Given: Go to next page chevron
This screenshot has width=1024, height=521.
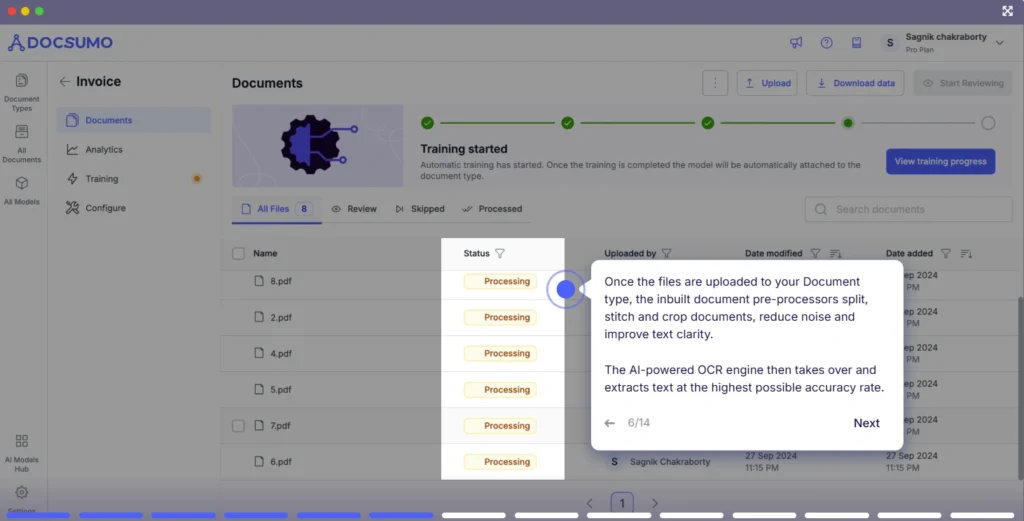Looking at the screenshot, I should [x=654, y=503].
